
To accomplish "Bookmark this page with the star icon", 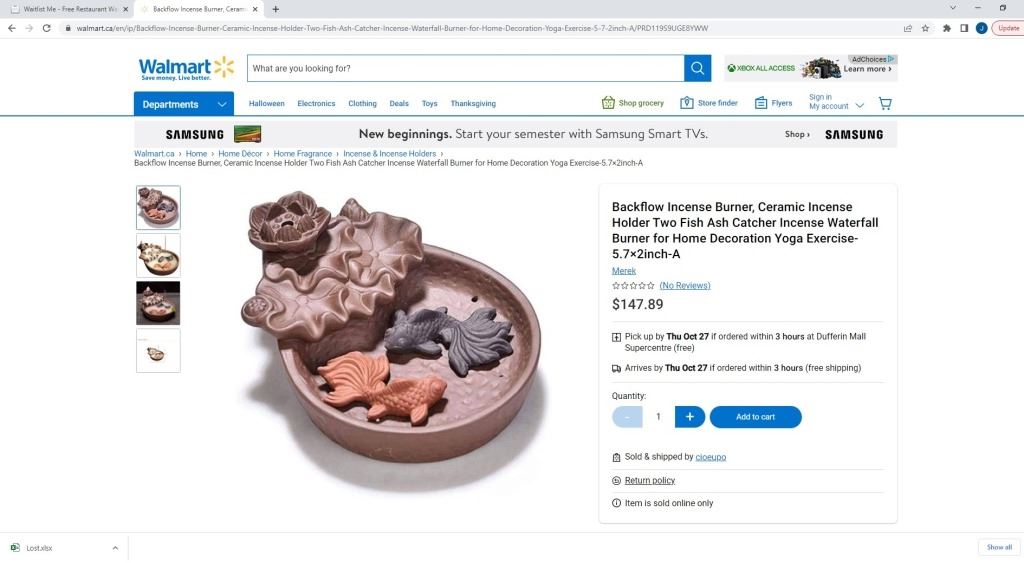I will [926, 28].
